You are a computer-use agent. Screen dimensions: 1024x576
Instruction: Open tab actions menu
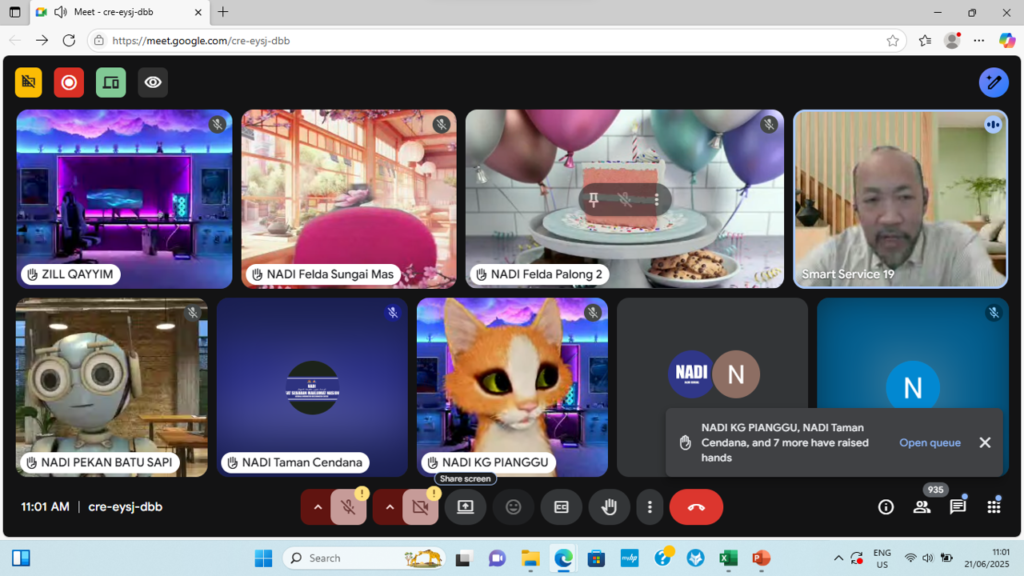tap(14, 12)
